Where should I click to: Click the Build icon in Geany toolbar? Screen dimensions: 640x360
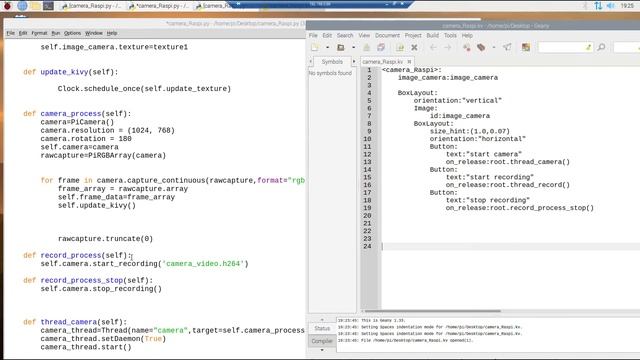point(481,48)
